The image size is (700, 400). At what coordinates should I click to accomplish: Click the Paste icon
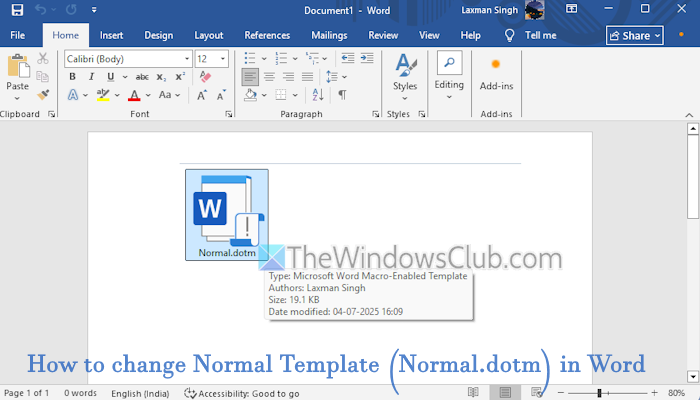point(17,66)
